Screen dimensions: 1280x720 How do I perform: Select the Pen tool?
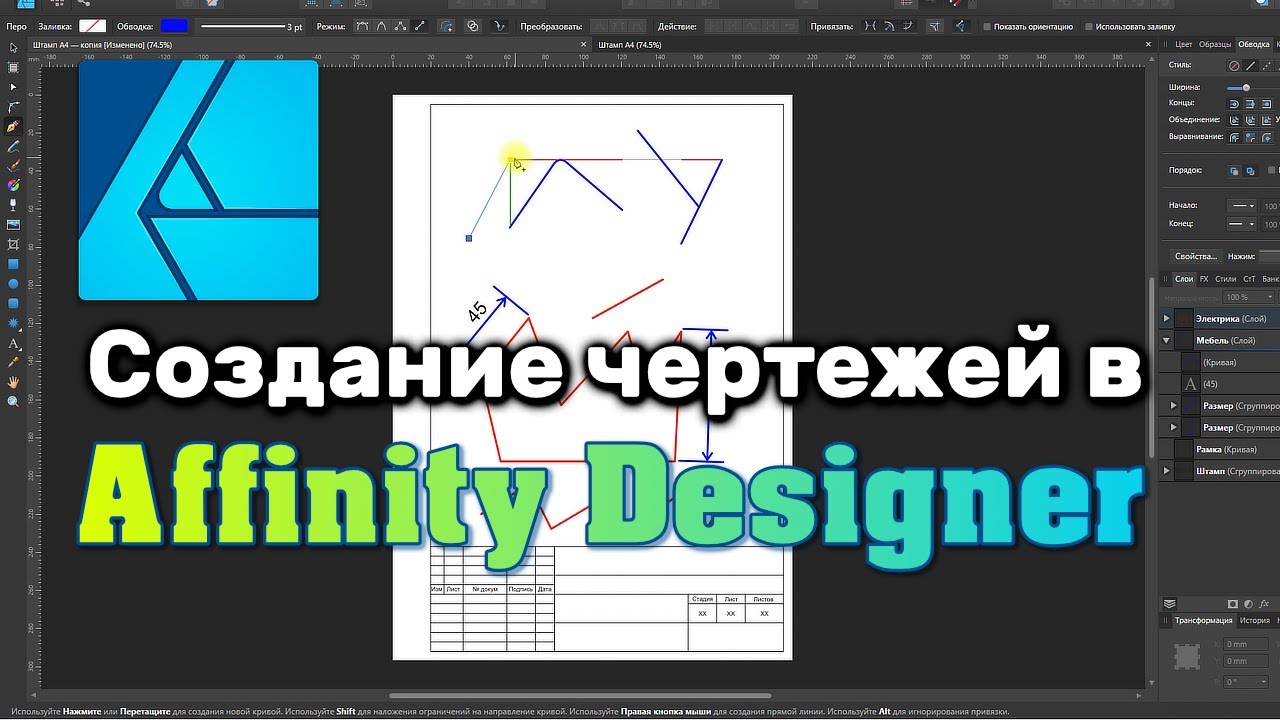[x=13, y=127]
